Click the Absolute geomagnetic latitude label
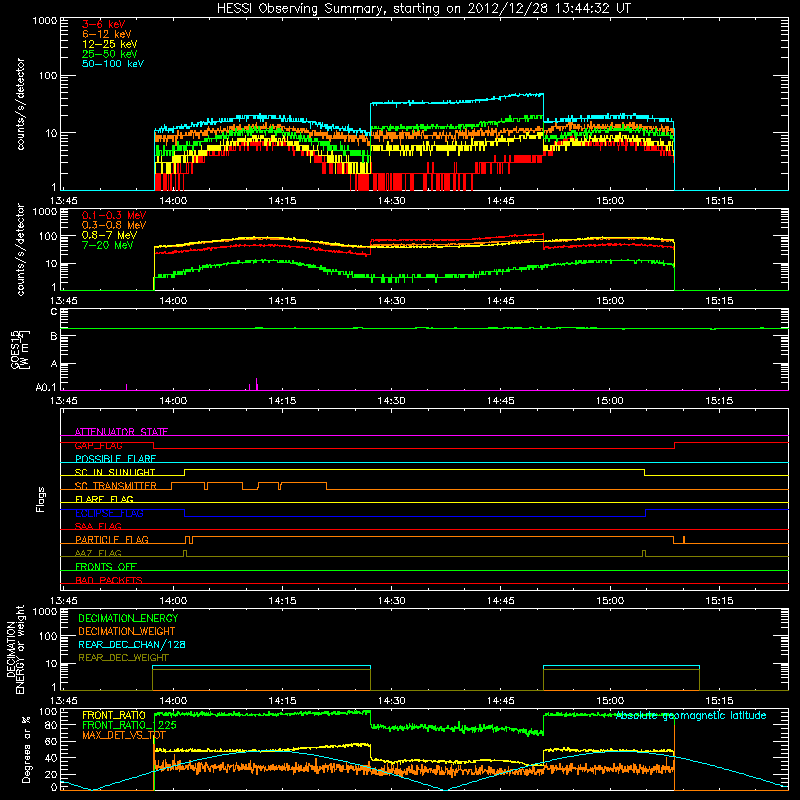This screenshot has width=800, height=800. [691, 715]
